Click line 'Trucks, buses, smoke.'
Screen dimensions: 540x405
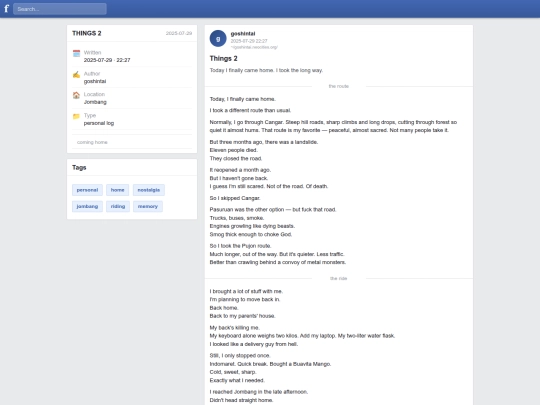pyautogui.click(x=237, y=218)
